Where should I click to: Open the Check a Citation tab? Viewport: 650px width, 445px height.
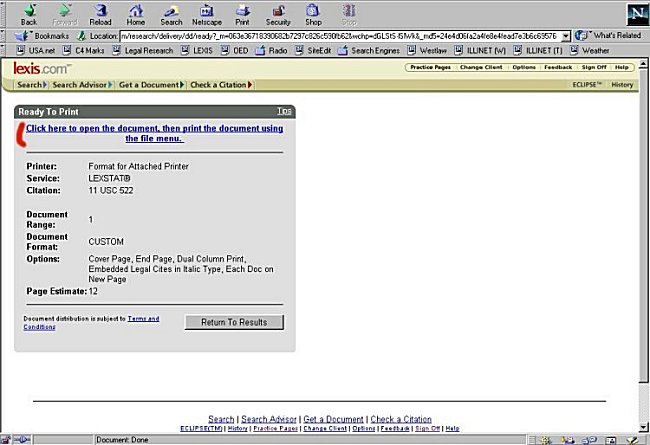point(221,85)
